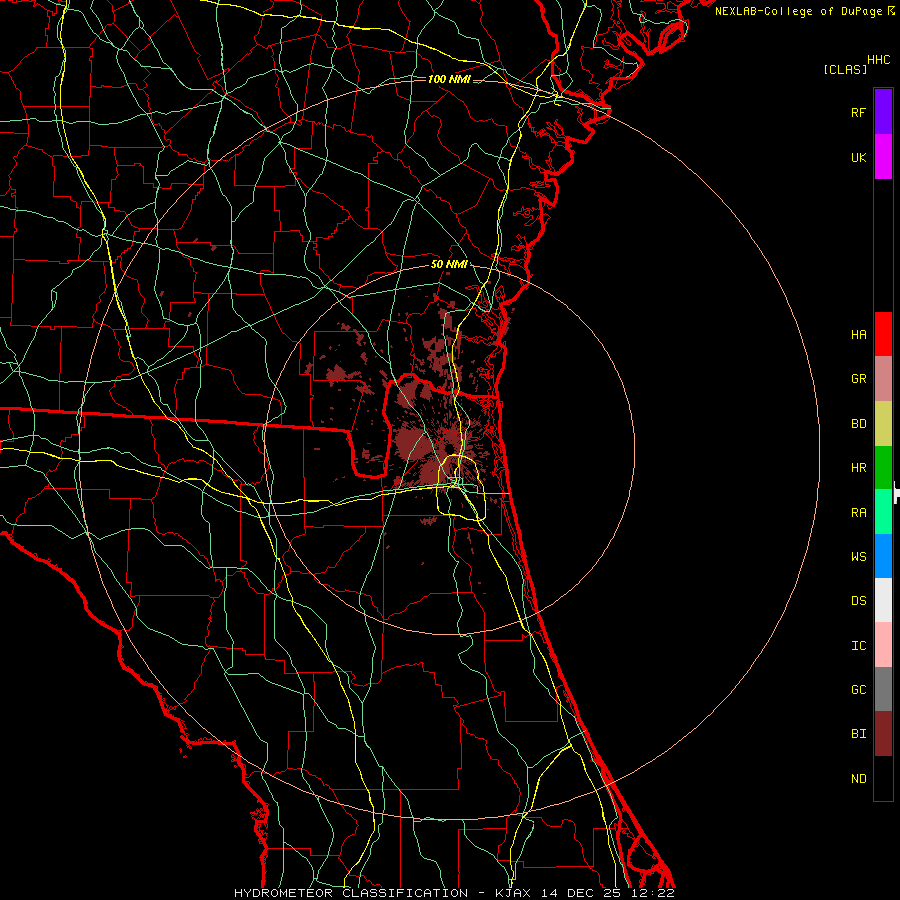Click the 50 NMI range ring label

pyautogui.click(x=449, y=264)
